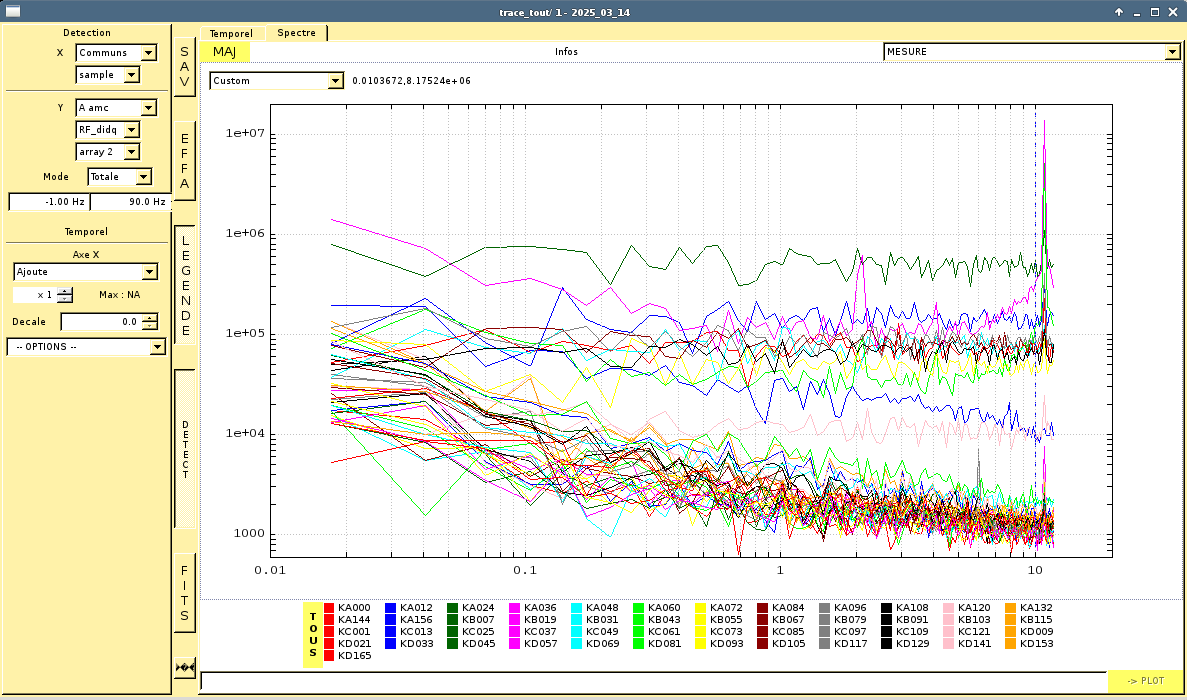The image size is (1187, 700).
Task: Toggle the LEGENDE button
Action: 184,285
